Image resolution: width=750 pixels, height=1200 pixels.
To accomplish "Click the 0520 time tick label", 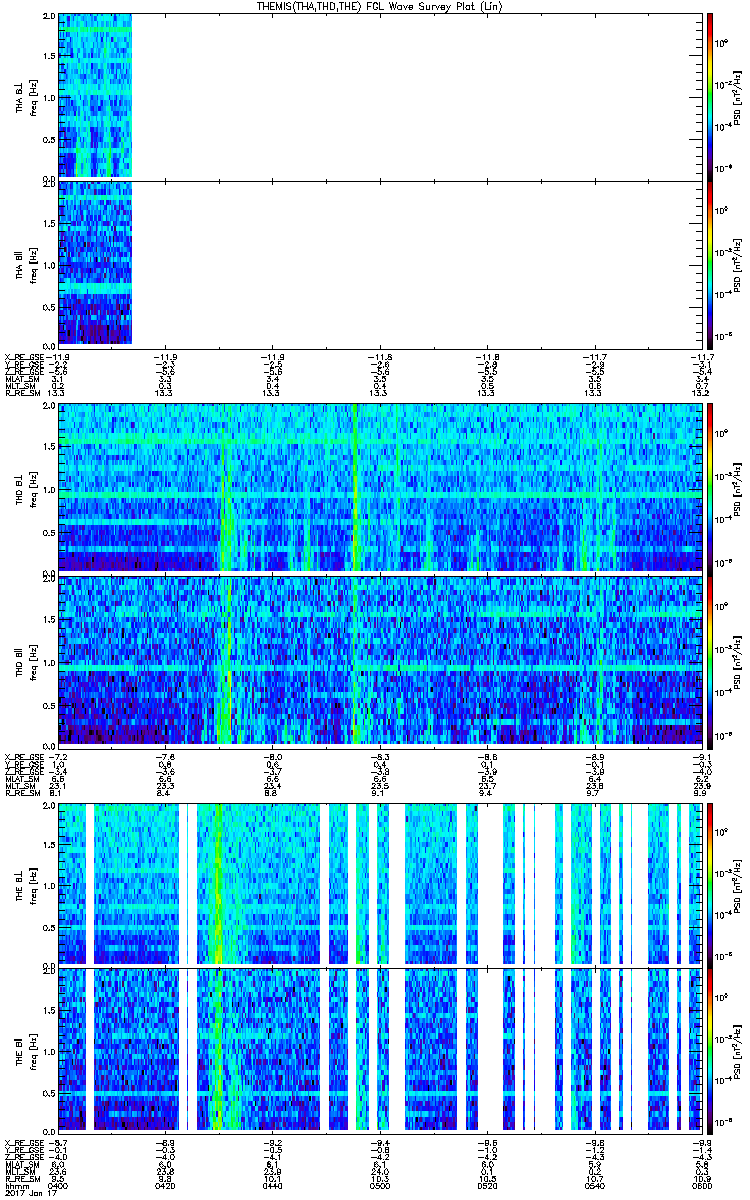I will pyautogui.click(x=486, y=1184).
